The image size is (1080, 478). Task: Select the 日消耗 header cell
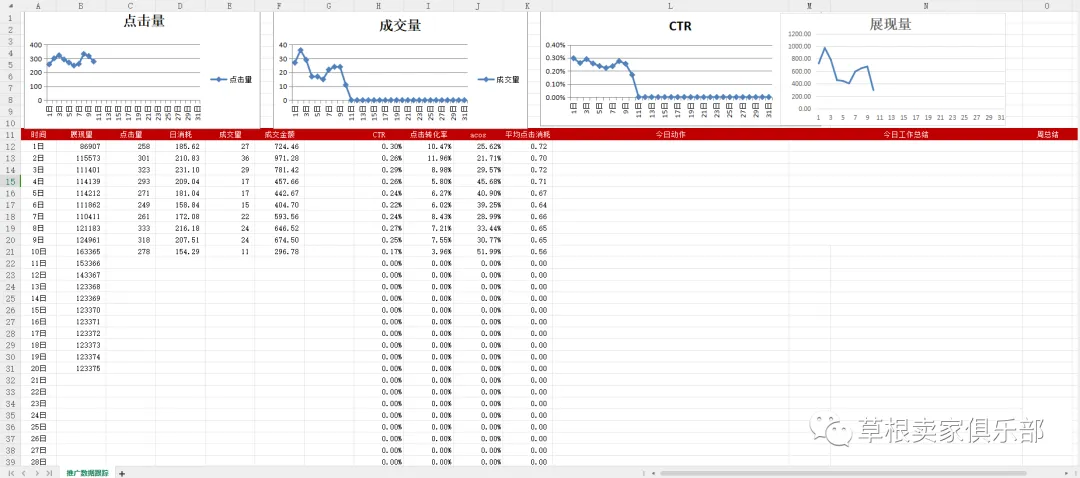point(180,135)
